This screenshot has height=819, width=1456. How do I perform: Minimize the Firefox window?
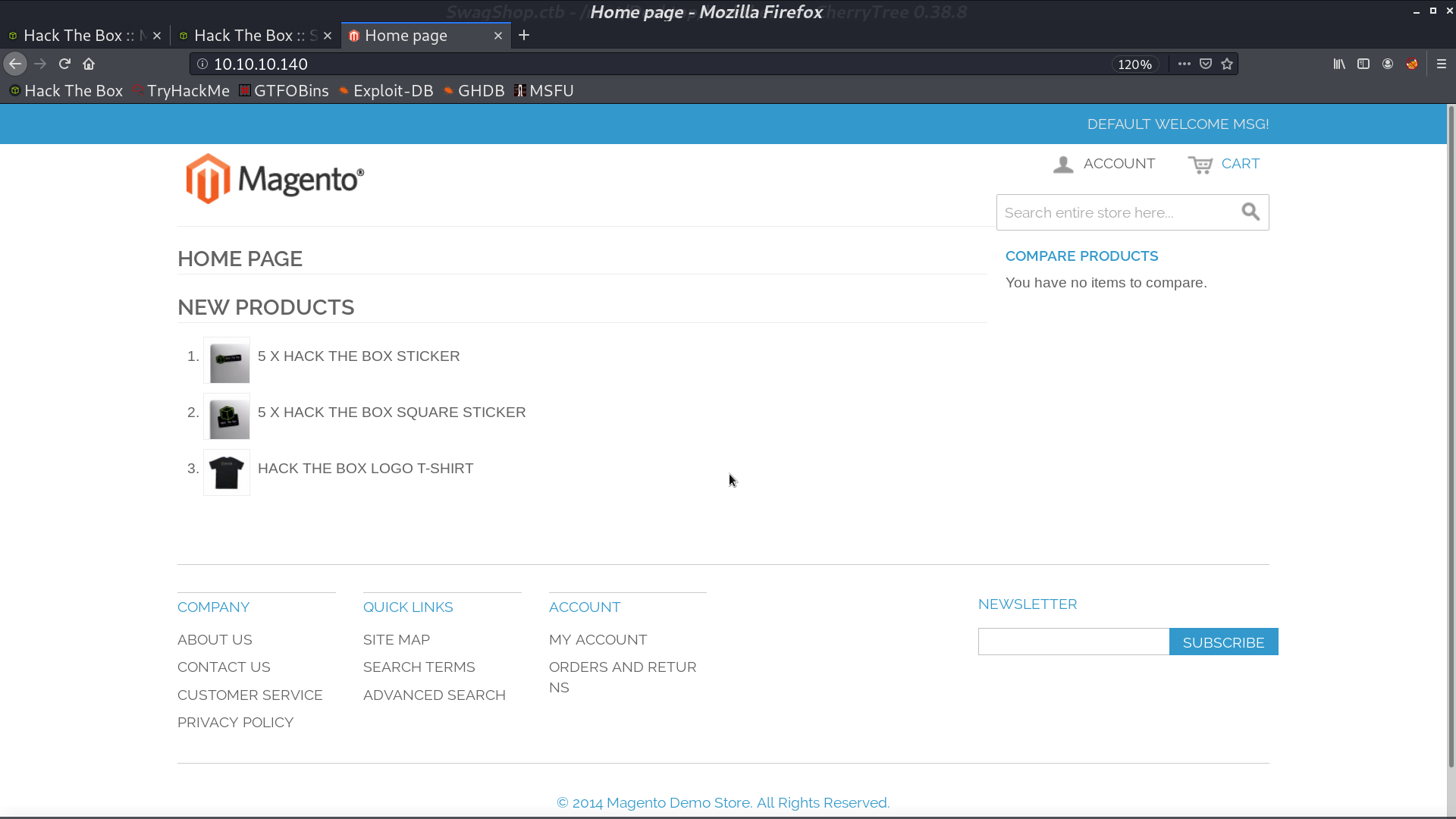pyautogui.click(x=1416, y=11)
